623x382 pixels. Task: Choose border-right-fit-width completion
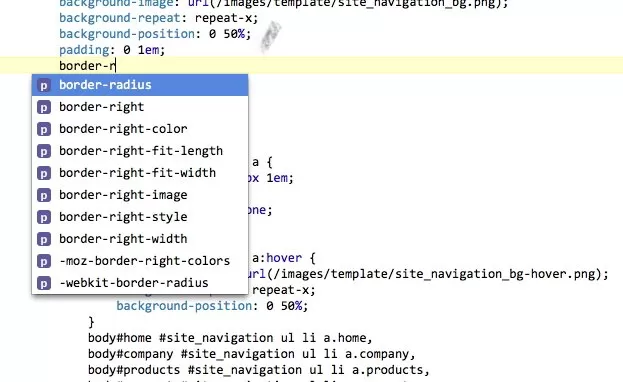pyautogui.click(x=140, y=173)
